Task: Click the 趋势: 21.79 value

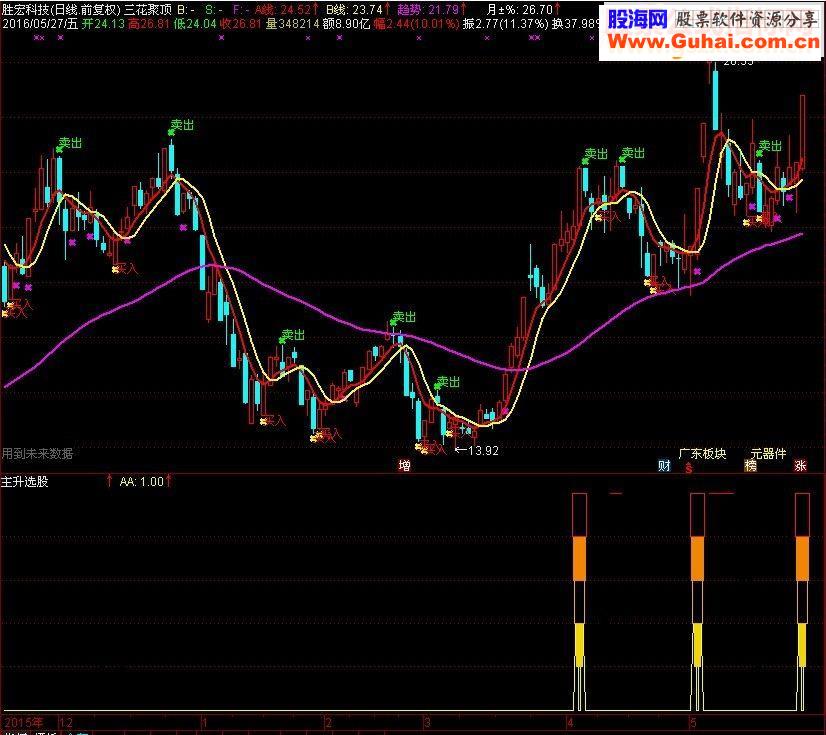Action: [x=431, y=9]
